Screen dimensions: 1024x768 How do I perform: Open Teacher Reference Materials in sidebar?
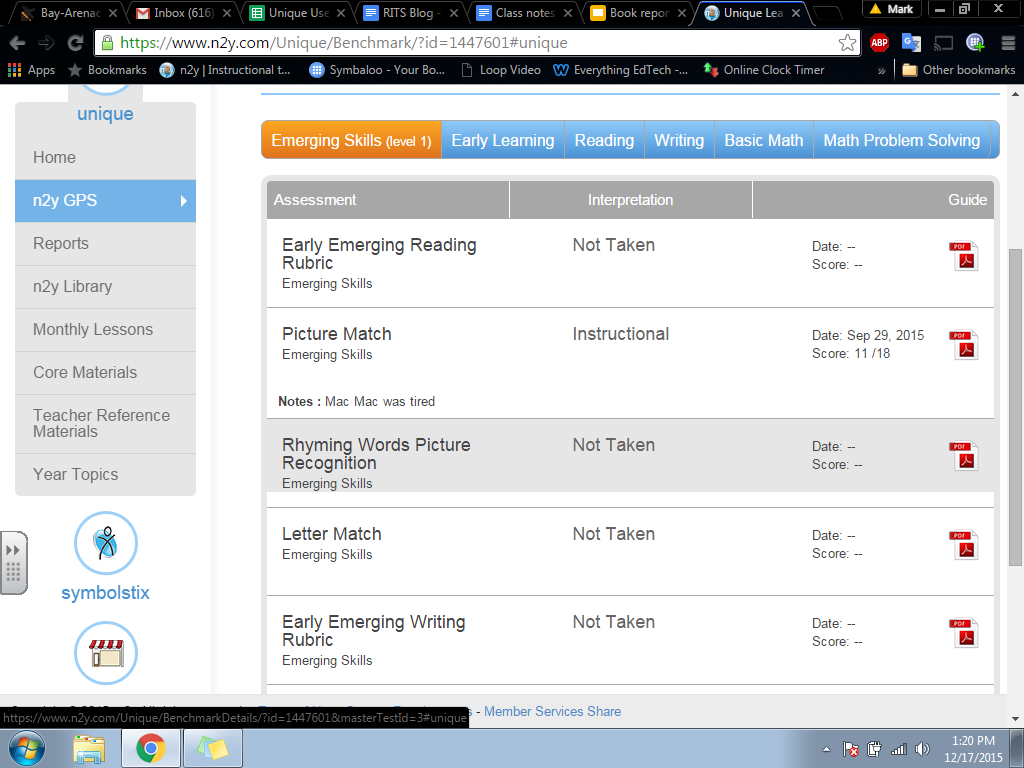click(x=105, y=423)
